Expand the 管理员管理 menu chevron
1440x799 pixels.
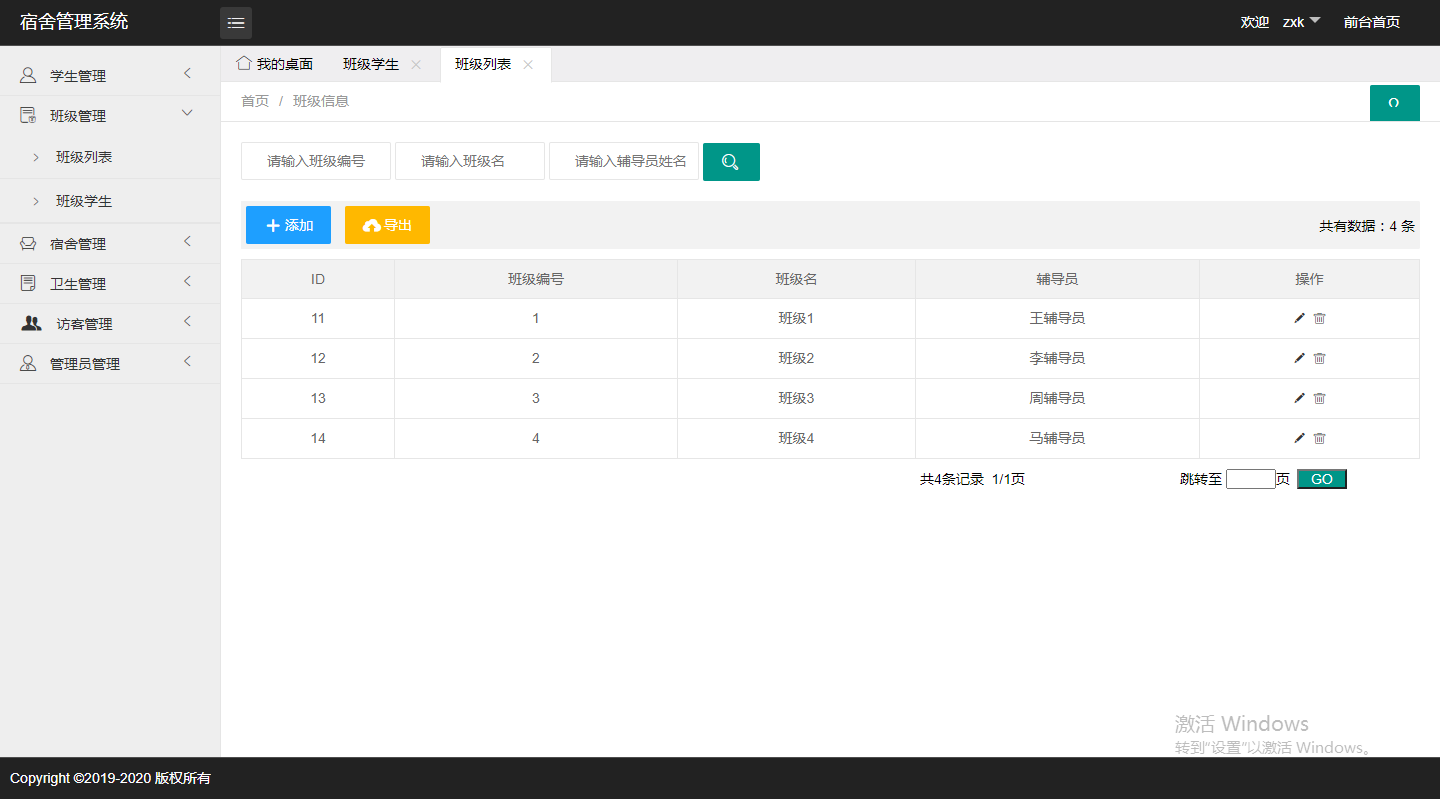(187, 361)
